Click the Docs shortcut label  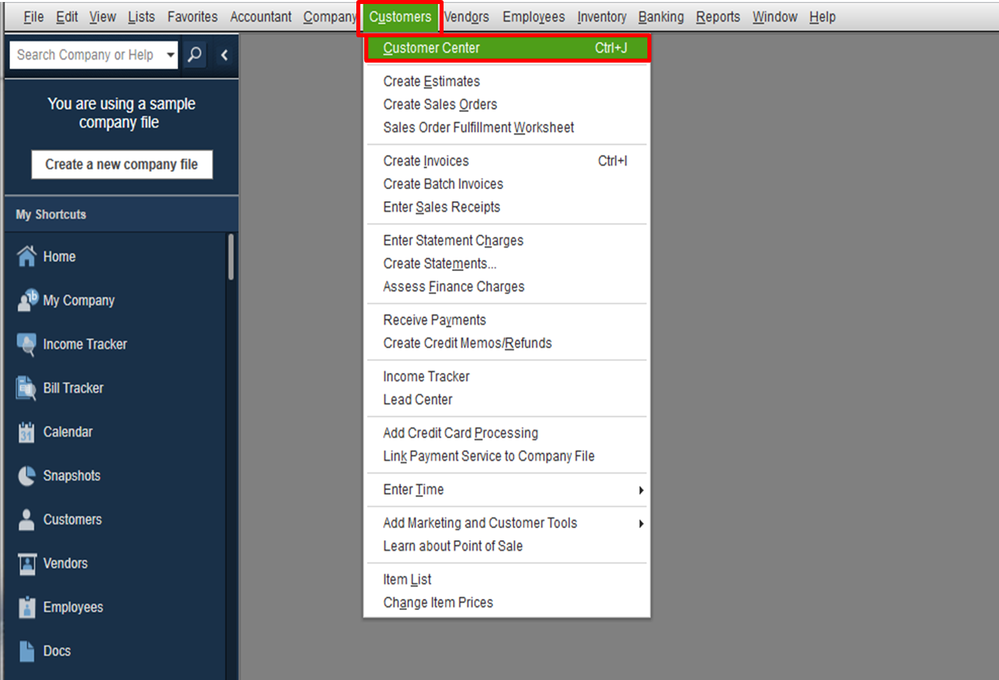(57, 651)
